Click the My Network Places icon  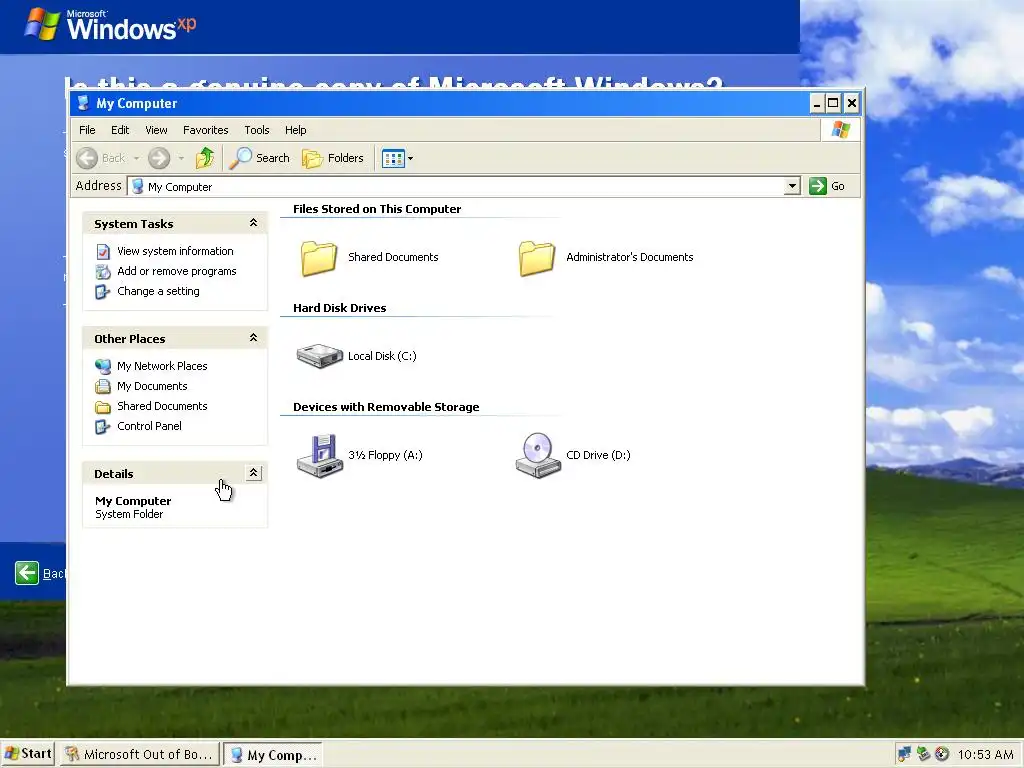pyautogui.click(x=103, y=366)
